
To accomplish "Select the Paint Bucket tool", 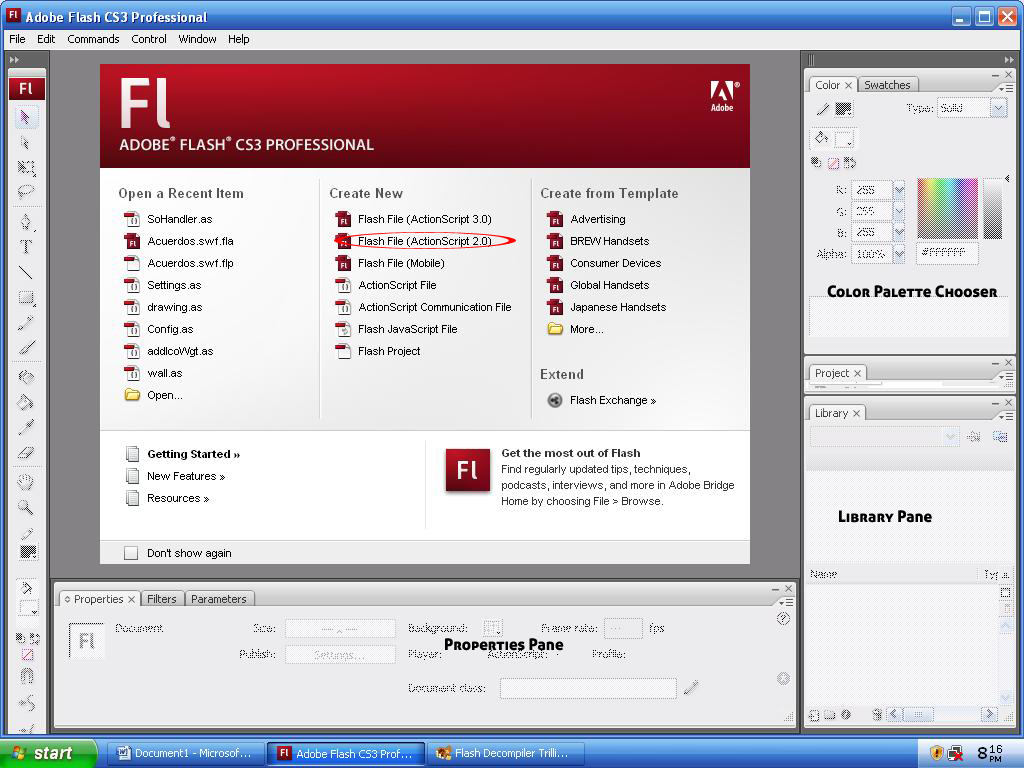I will (x=26, y=402).
